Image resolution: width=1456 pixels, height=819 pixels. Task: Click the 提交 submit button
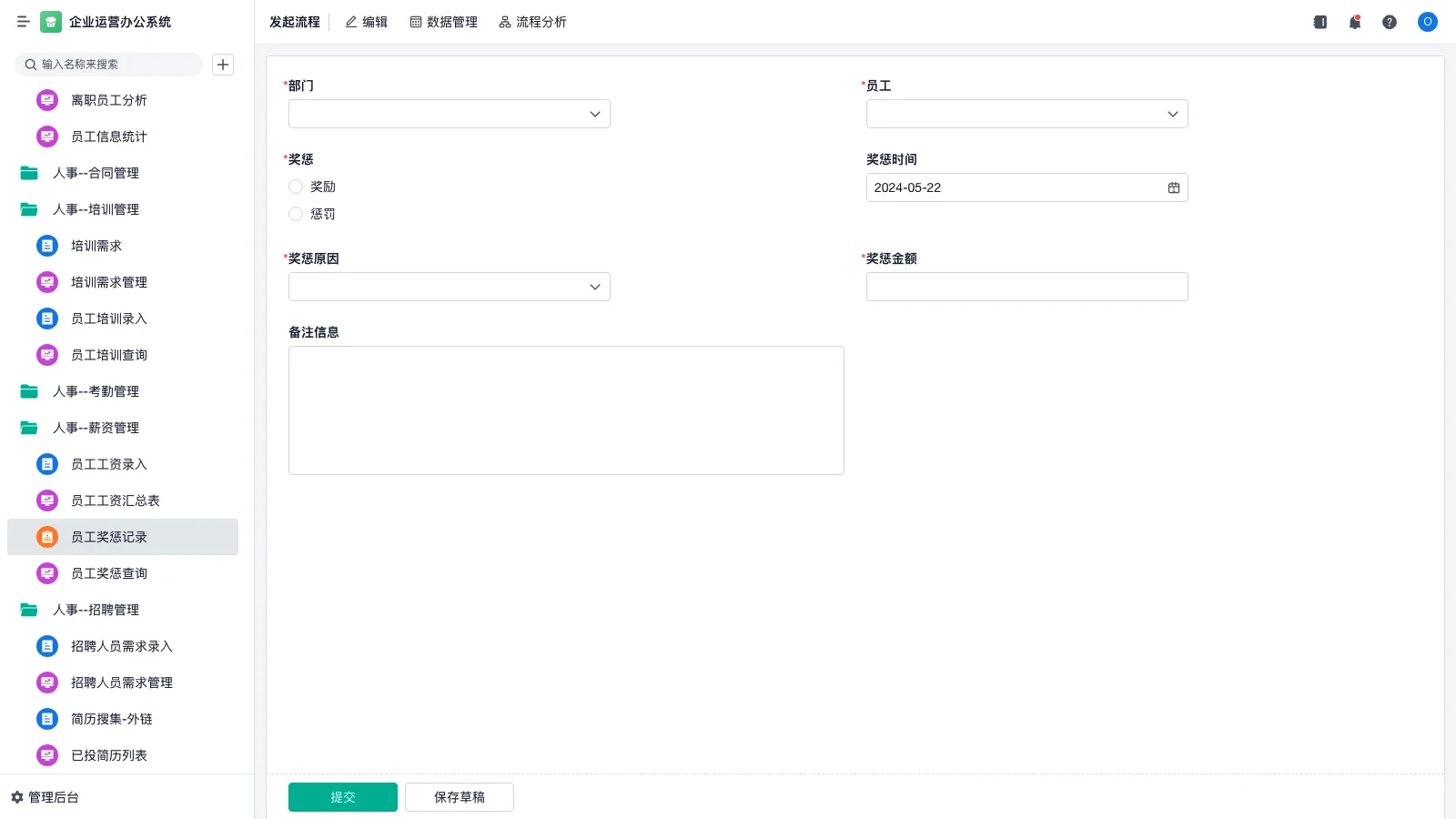pyautogui.click(x=342, y=796)
